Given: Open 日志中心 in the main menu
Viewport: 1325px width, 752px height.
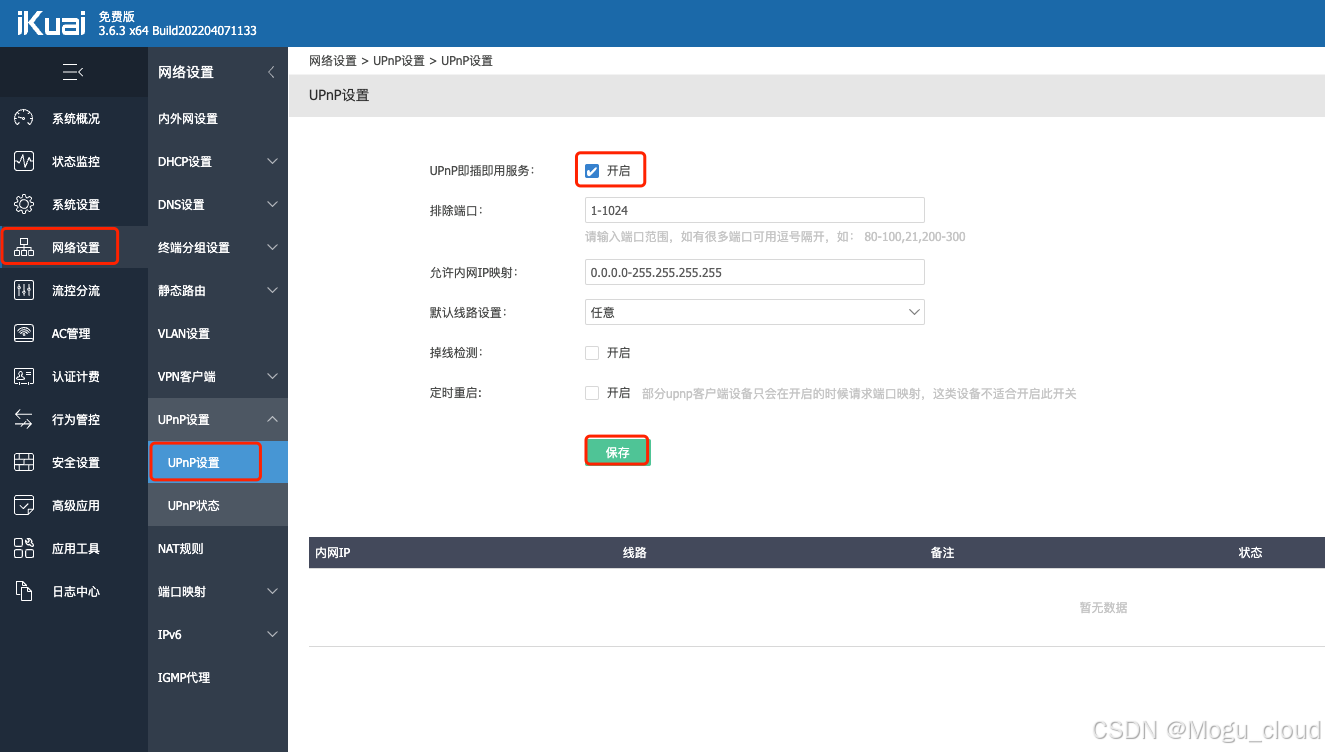Looking at the screenshot, I should point(74,591).
